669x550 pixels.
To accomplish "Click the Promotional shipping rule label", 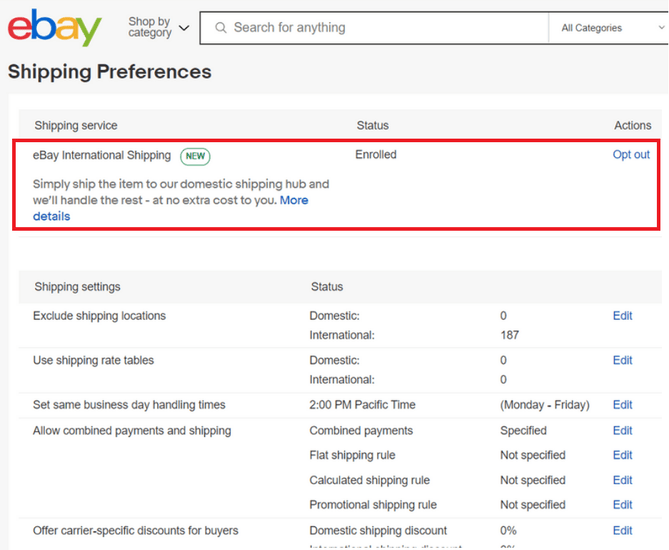I will [x=373, y=505].
